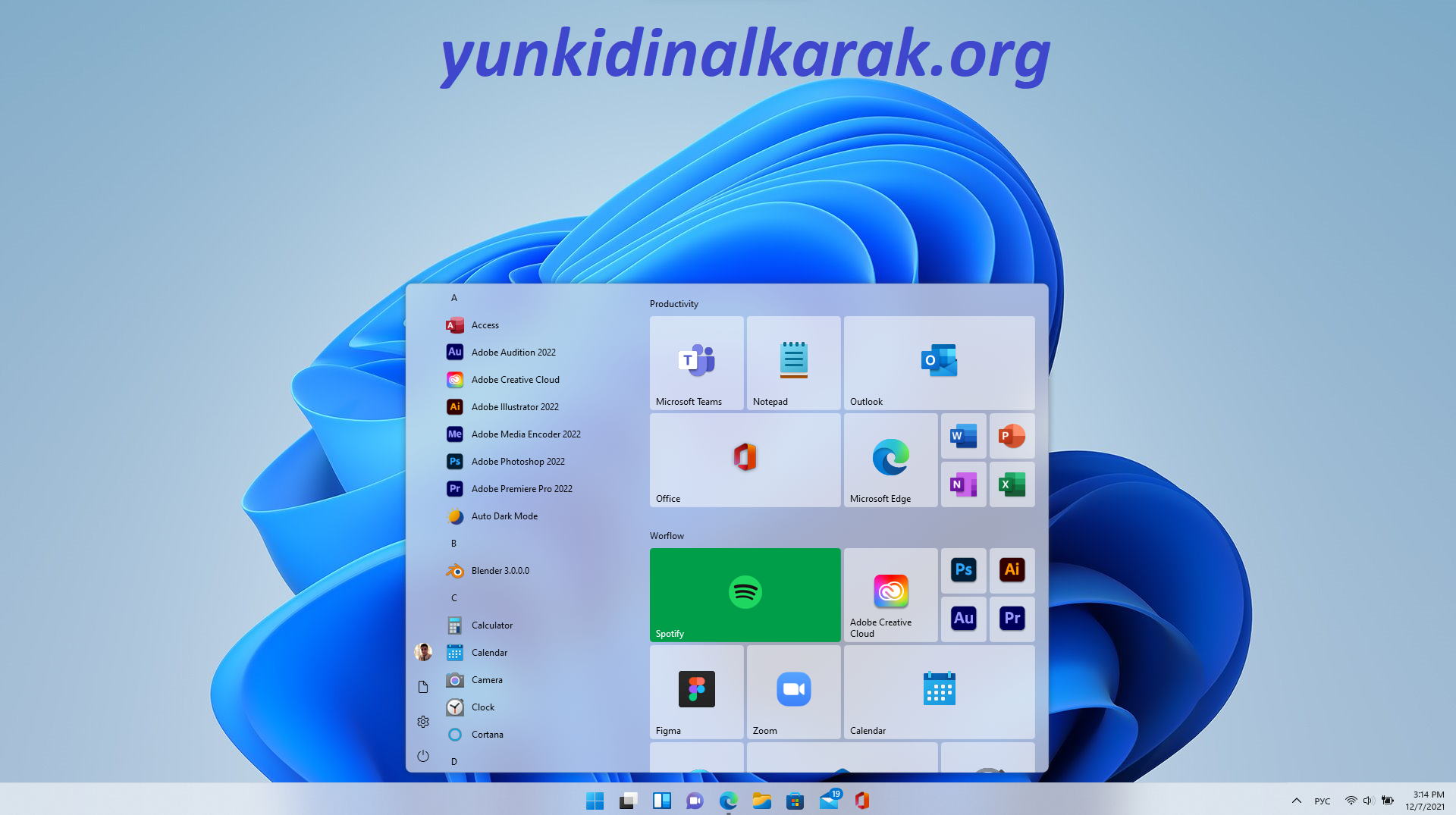Image resolution: width=1456 pixels, height=815 pixels.
Task: Launch Microsoft Edge tile
Action: click(890, 460)
